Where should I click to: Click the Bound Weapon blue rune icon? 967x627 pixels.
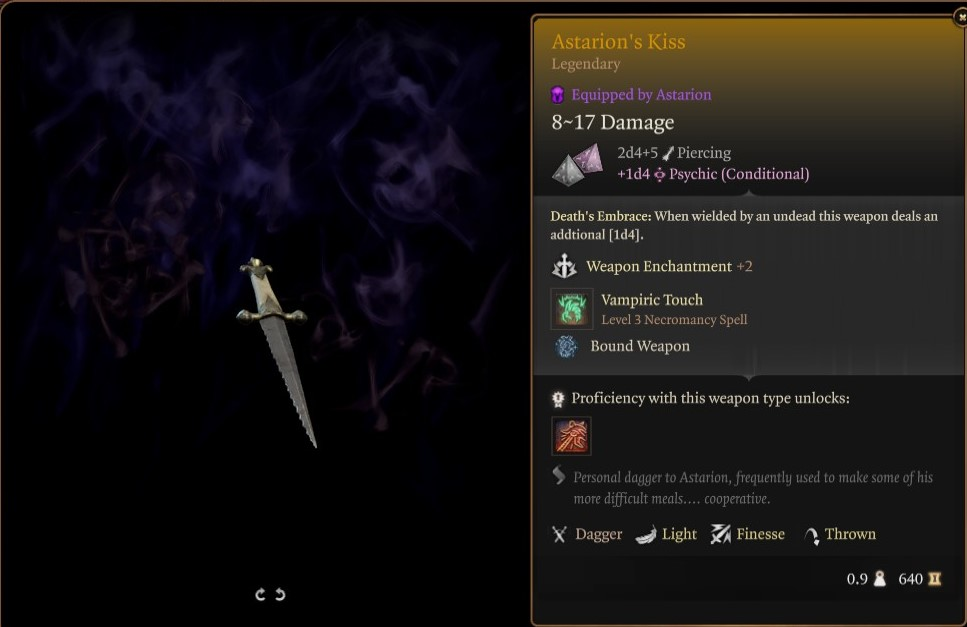[566, 346]
